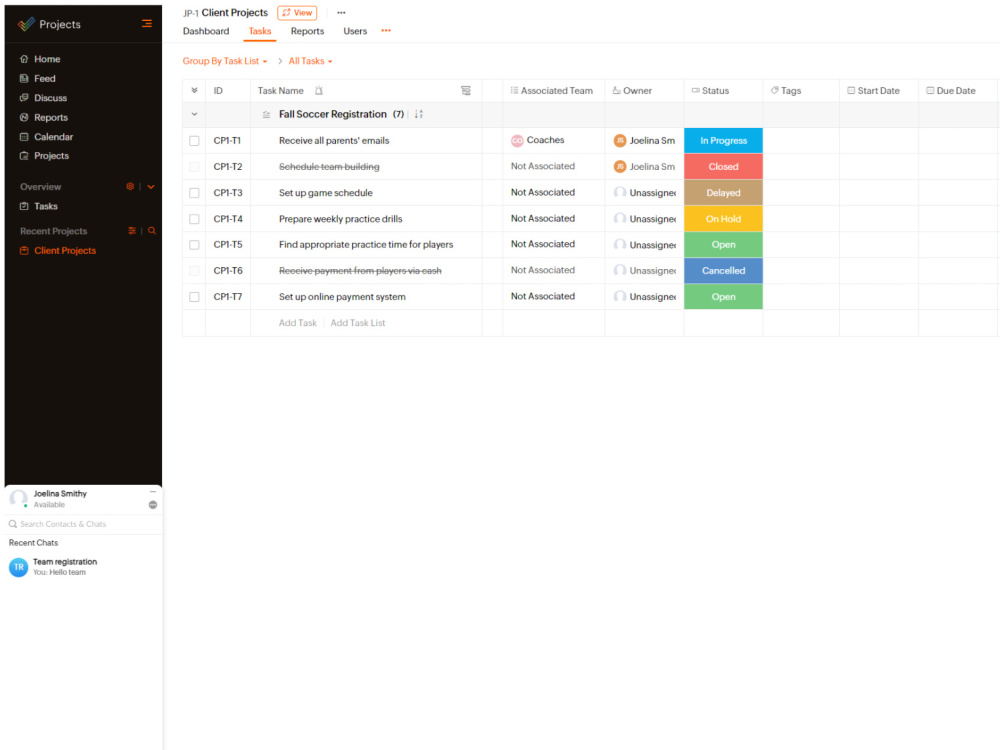The width and height of the screenshot is (1000, 750).
Task: Click the View button beside Client Projects
Action: point(297,13)
